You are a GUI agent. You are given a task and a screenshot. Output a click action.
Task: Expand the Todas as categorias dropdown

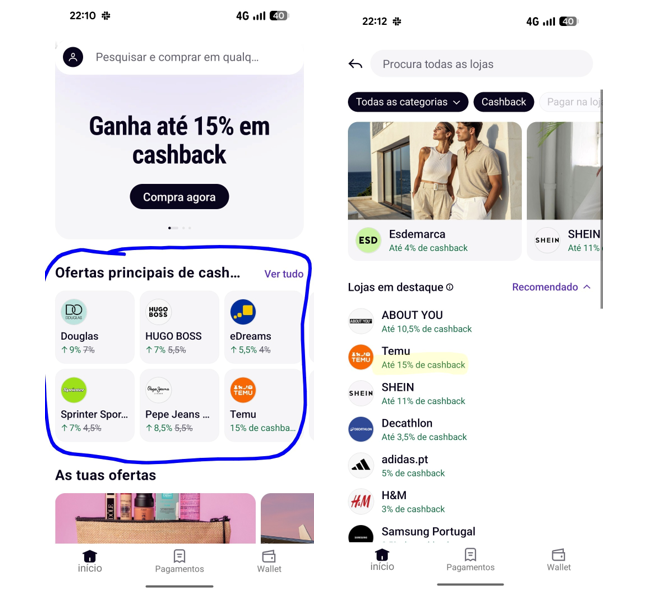tap(408, 102)
